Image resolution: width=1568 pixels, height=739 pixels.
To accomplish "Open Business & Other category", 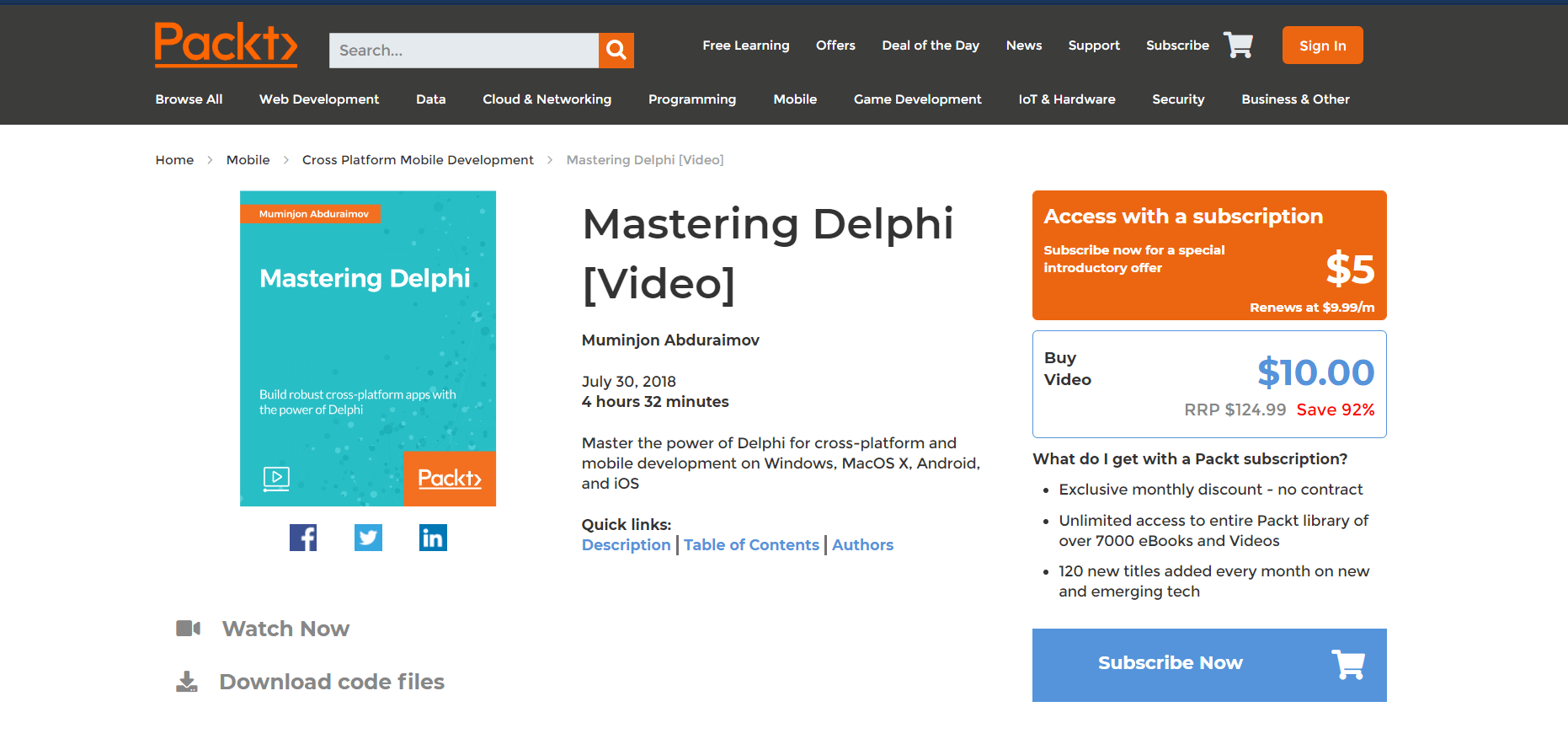I will tap(1295, 99).
